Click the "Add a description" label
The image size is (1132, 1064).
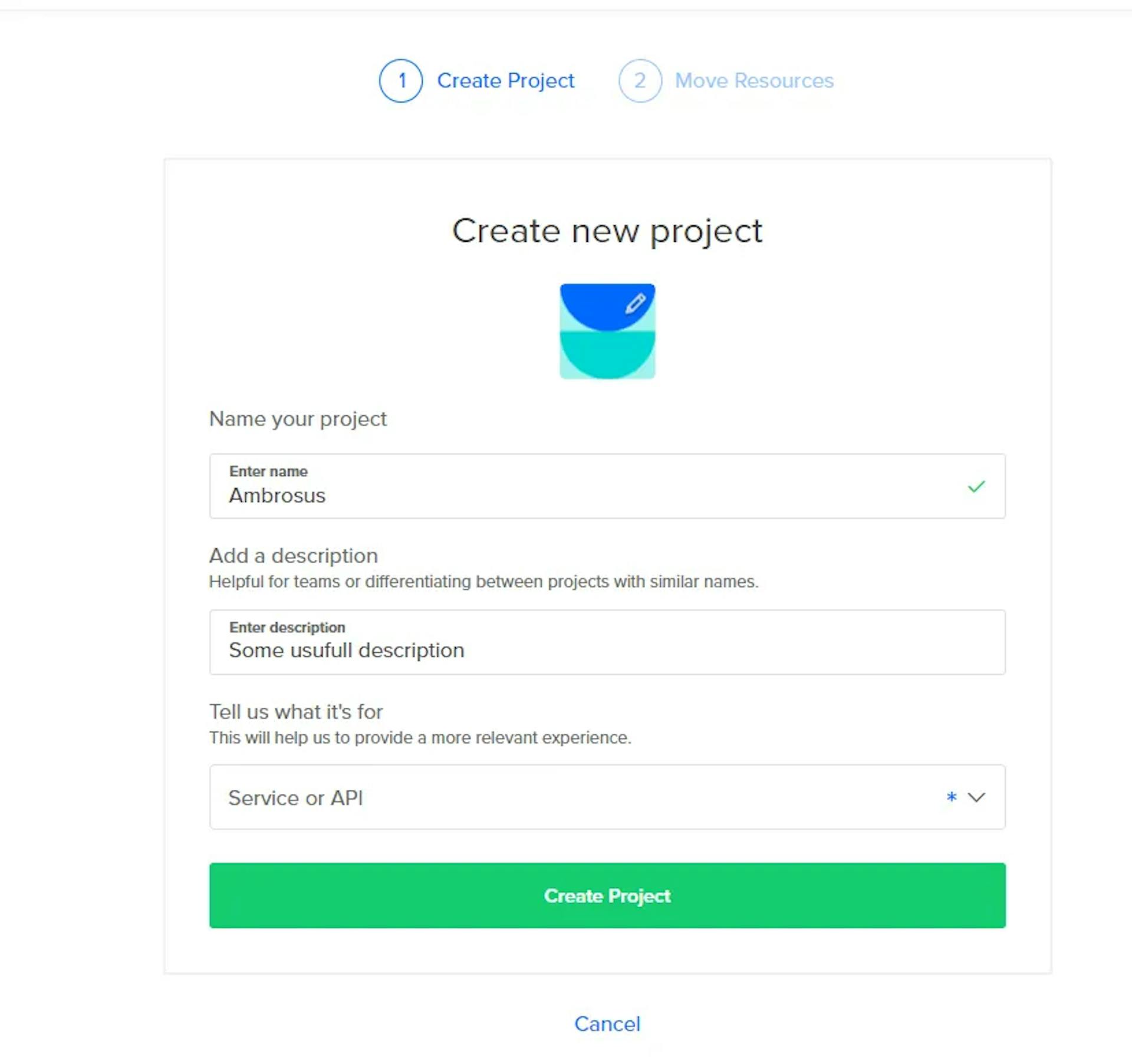294,556
